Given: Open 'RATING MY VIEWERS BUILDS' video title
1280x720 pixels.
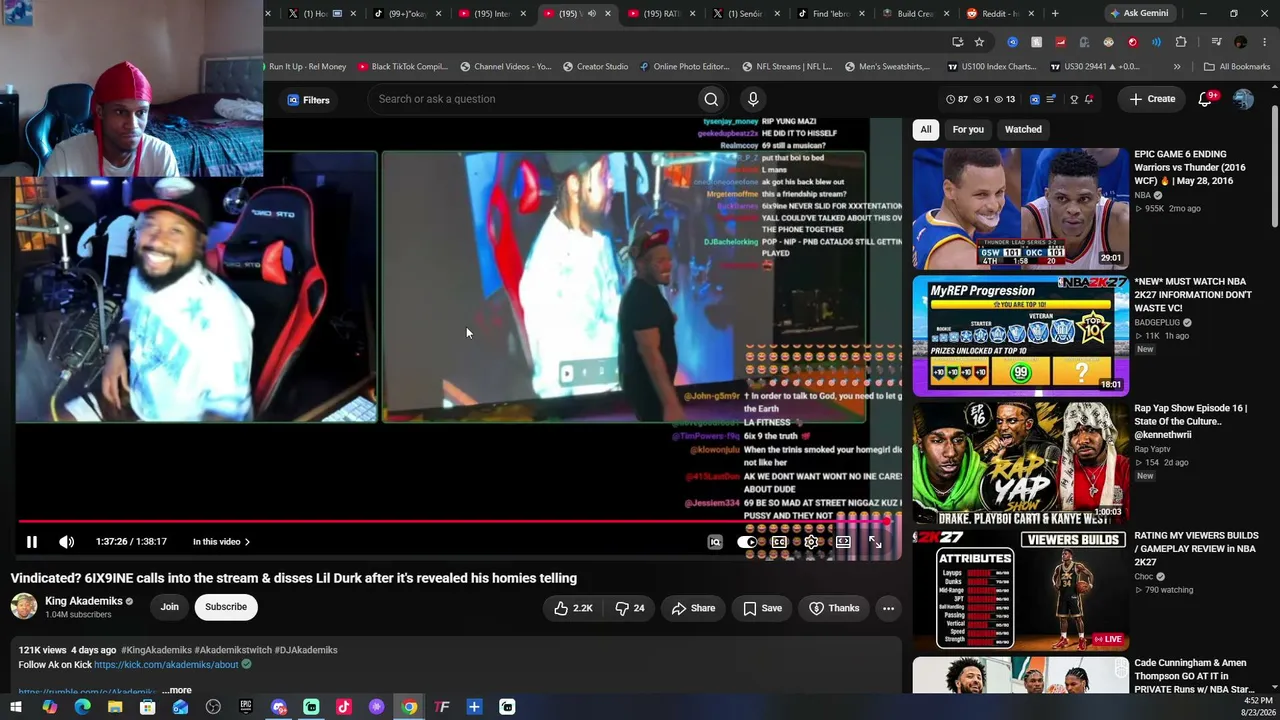Looking at the screenshot, I should pyautogui.click(x=1196, y=549).
